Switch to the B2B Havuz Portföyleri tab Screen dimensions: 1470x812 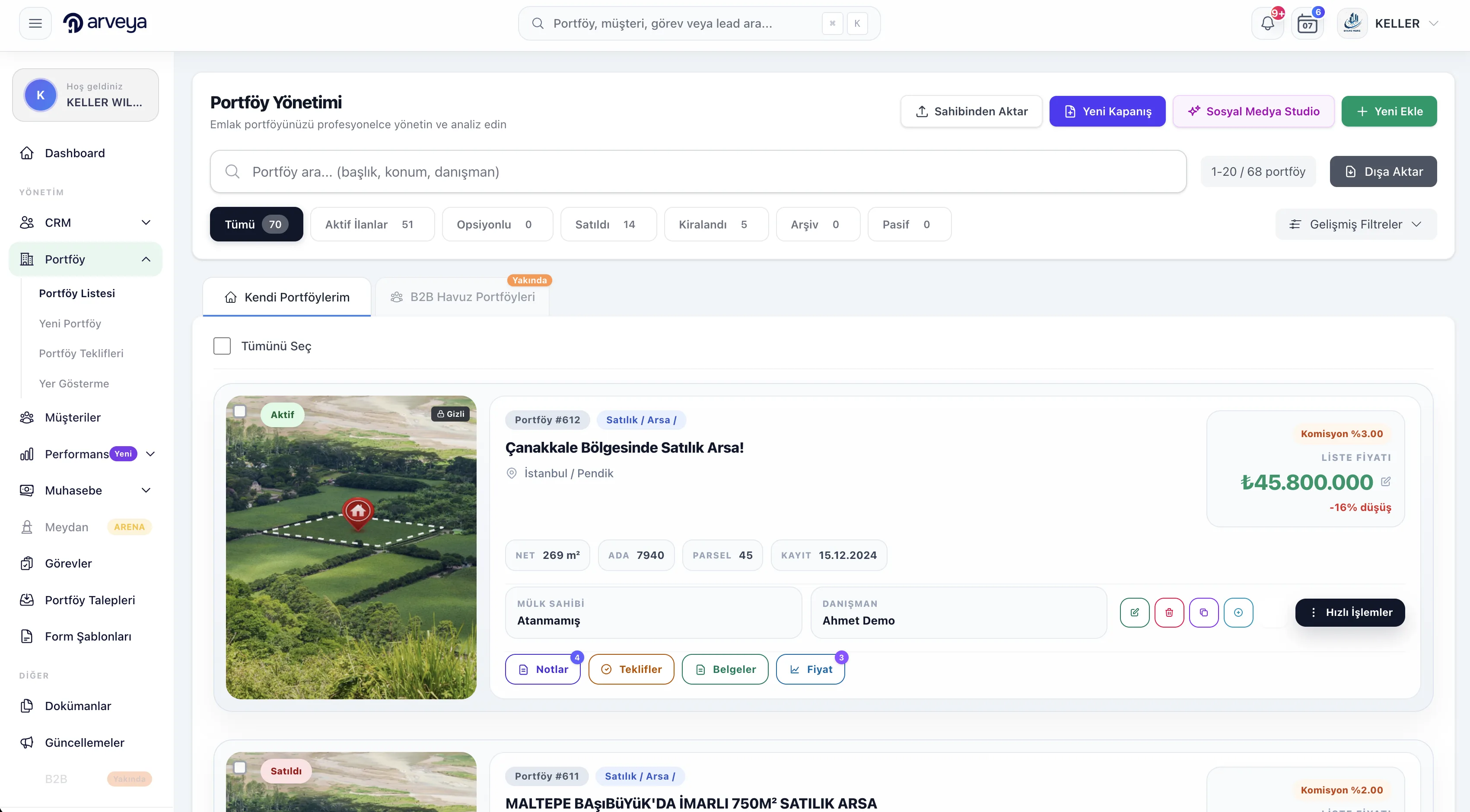tap(463, 297)
